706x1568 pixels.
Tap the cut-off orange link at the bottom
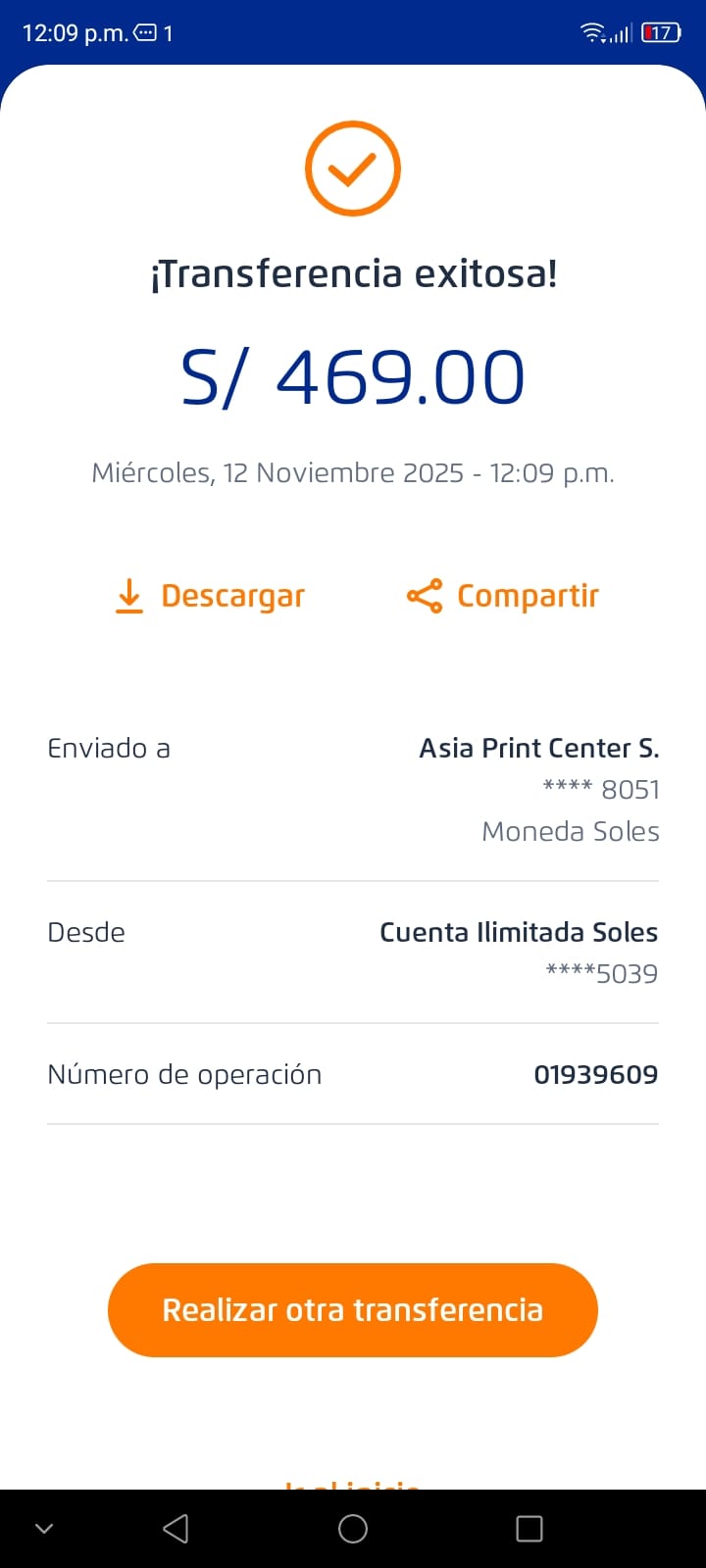(353, 1484)
